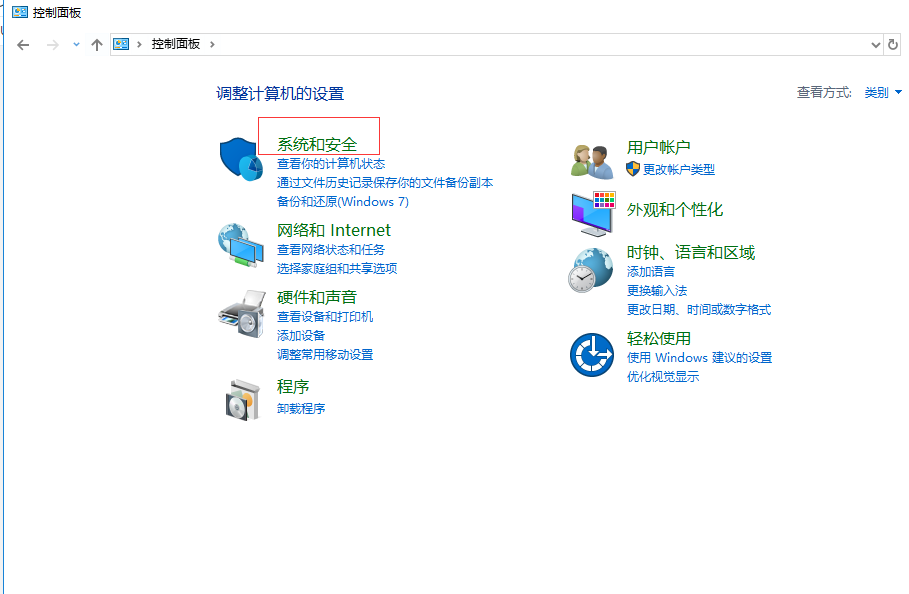Screen dimensions: 909x594
Task: Open 调整常用移动设置 link
Action: click(325, 355)
